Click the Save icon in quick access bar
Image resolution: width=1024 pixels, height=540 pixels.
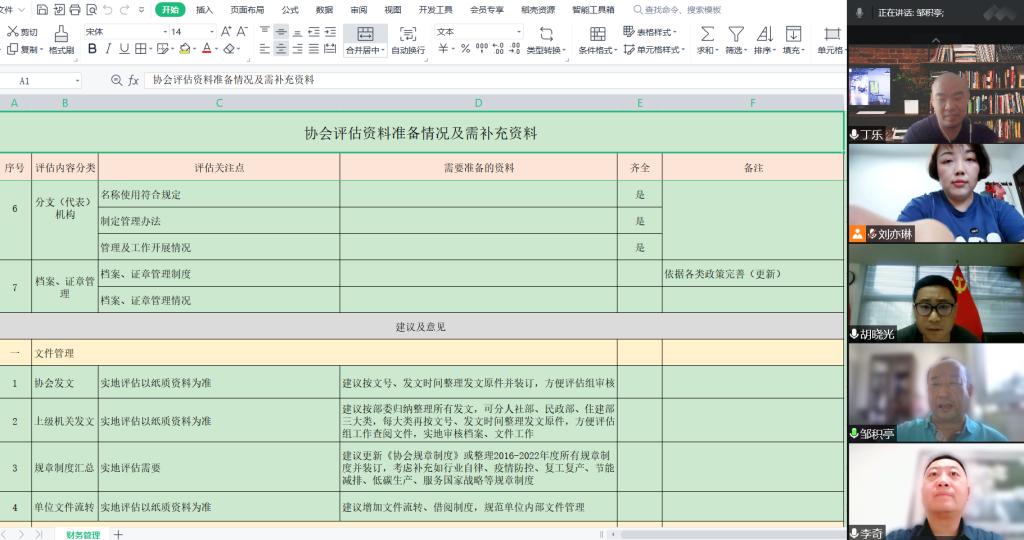click(42, 9)
